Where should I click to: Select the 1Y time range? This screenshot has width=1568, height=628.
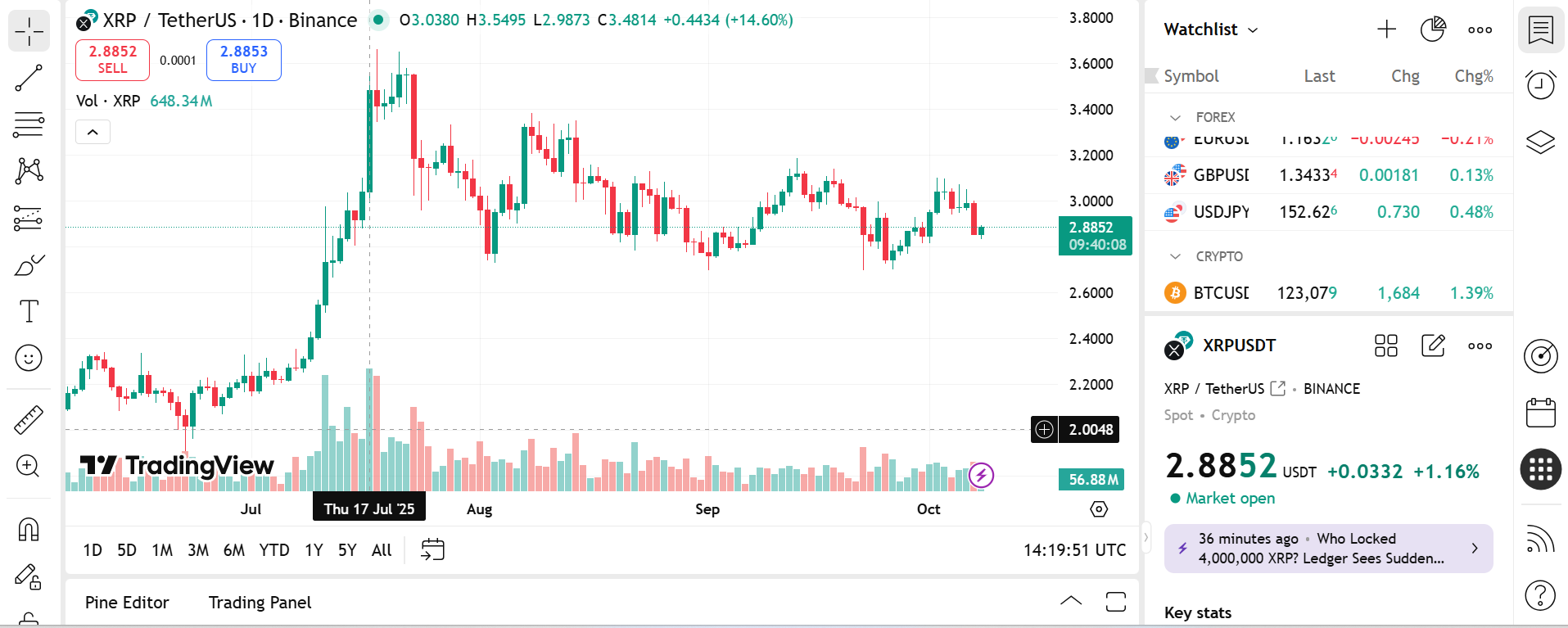pos(314,550)
